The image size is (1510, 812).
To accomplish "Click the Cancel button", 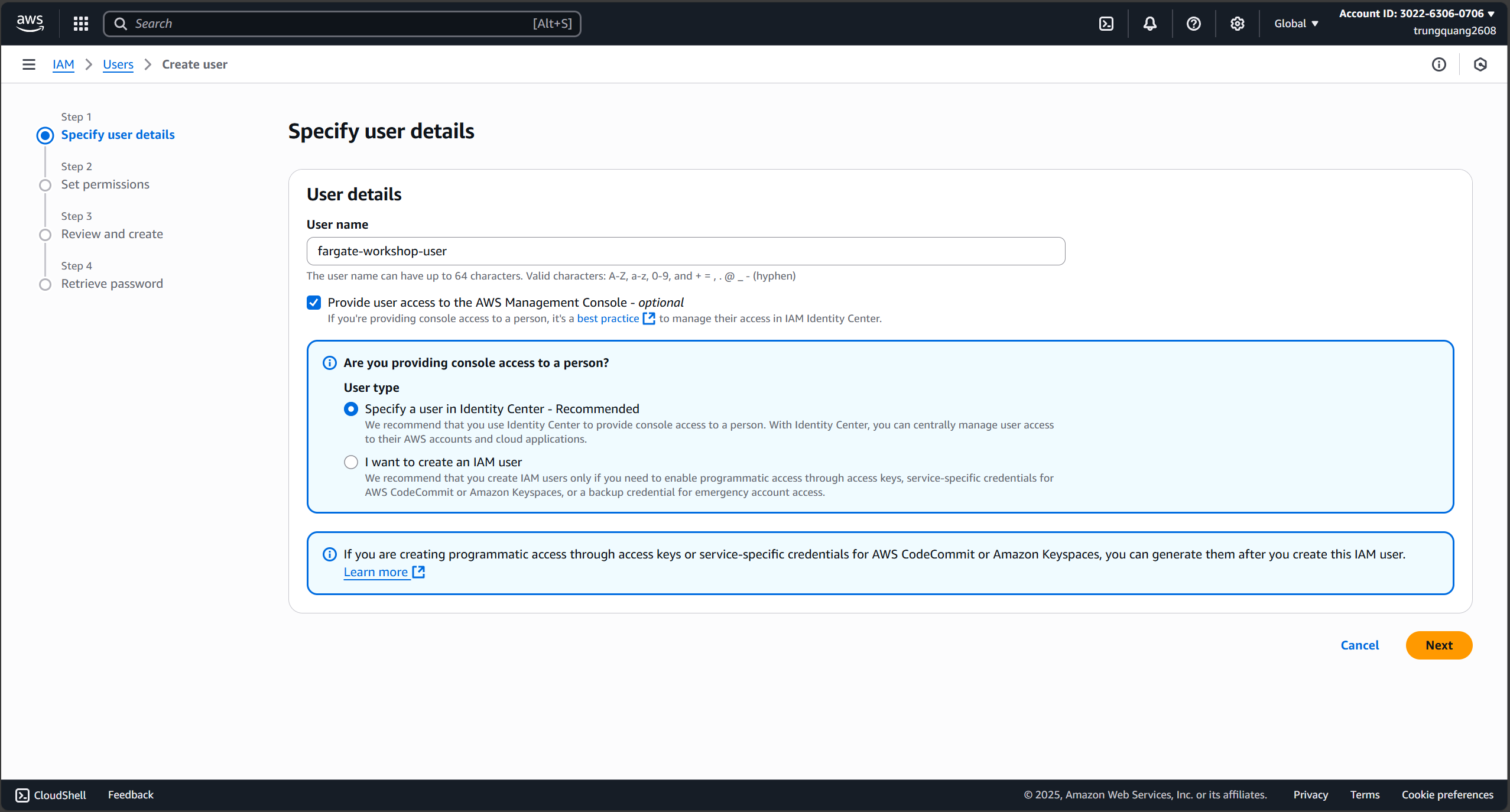I will [1359, 645].
